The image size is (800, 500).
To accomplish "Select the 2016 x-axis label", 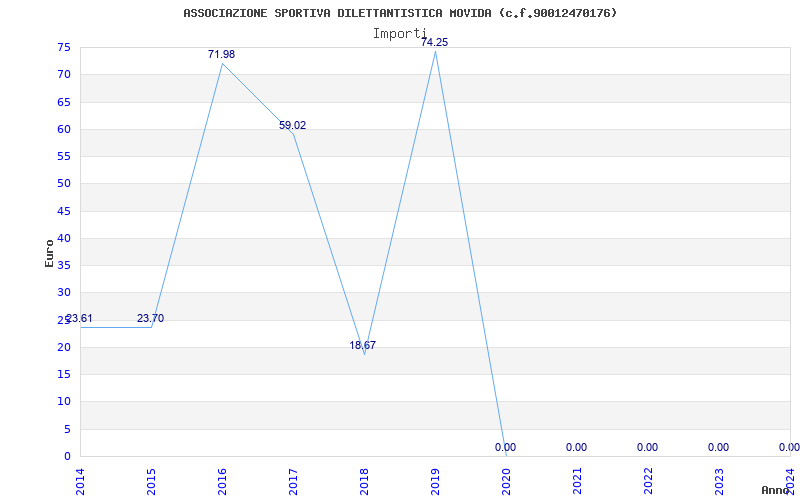I will click(222, 483).
